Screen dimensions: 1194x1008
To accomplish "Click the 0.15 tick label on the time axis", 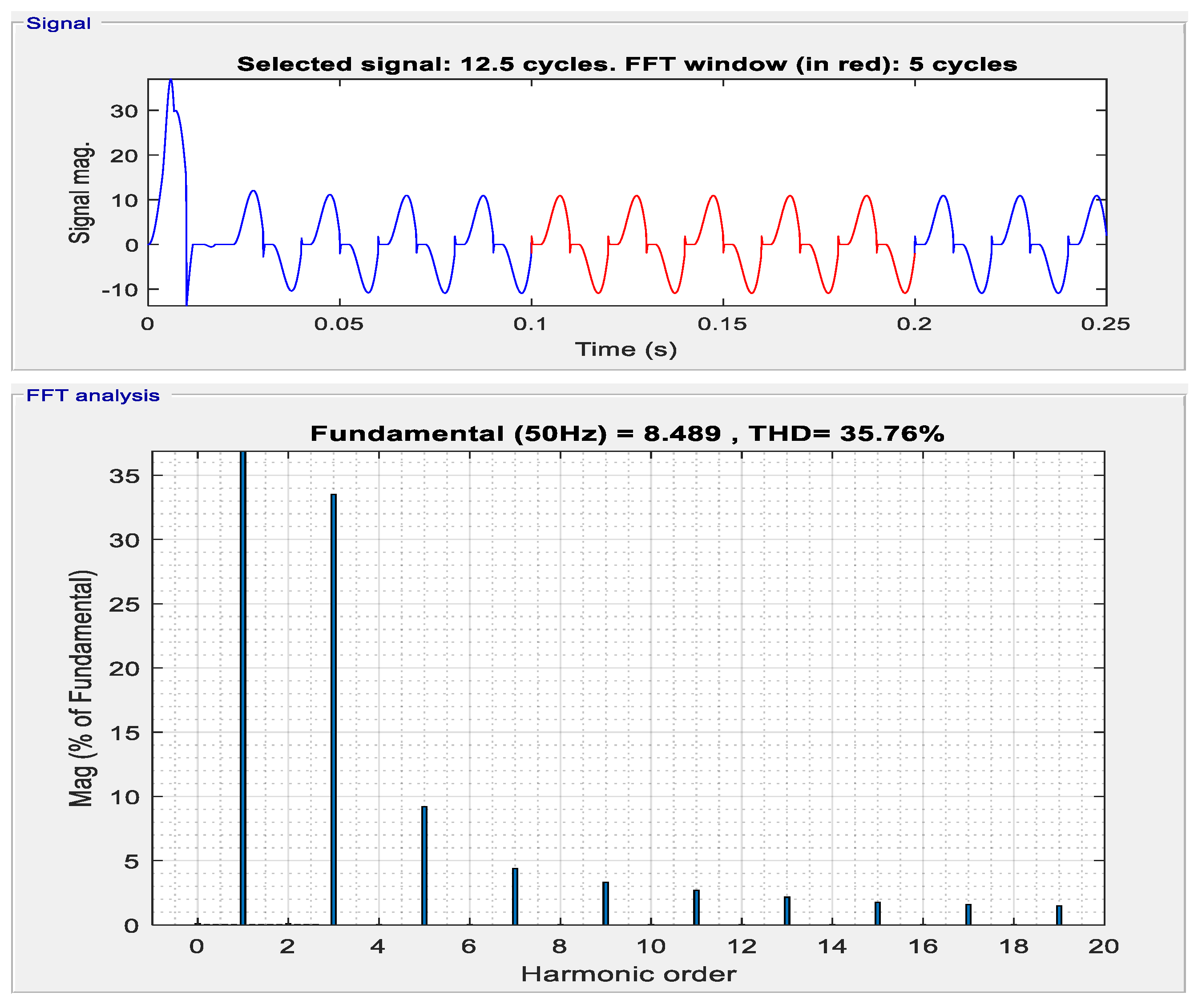I will [722, 325].
